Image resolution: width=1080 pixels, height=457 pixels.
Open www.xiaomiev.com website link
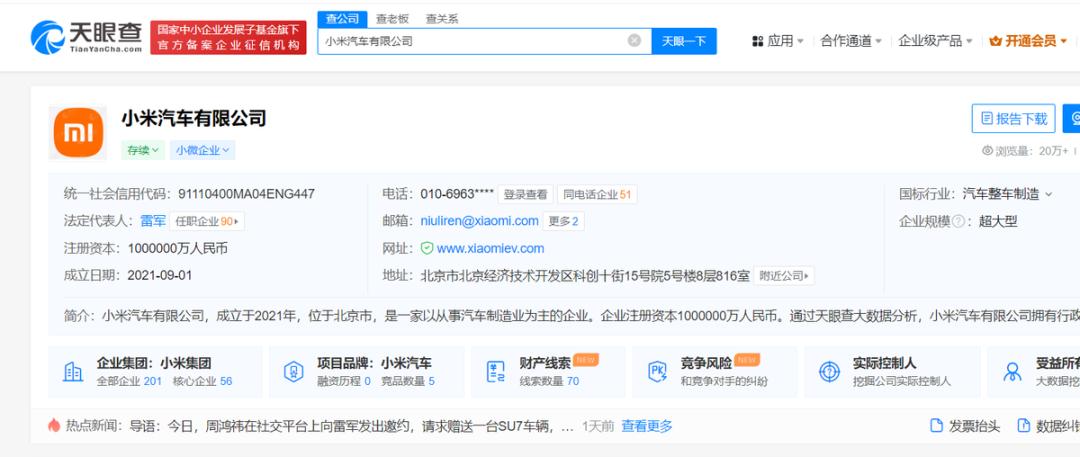tap(490, 248)
